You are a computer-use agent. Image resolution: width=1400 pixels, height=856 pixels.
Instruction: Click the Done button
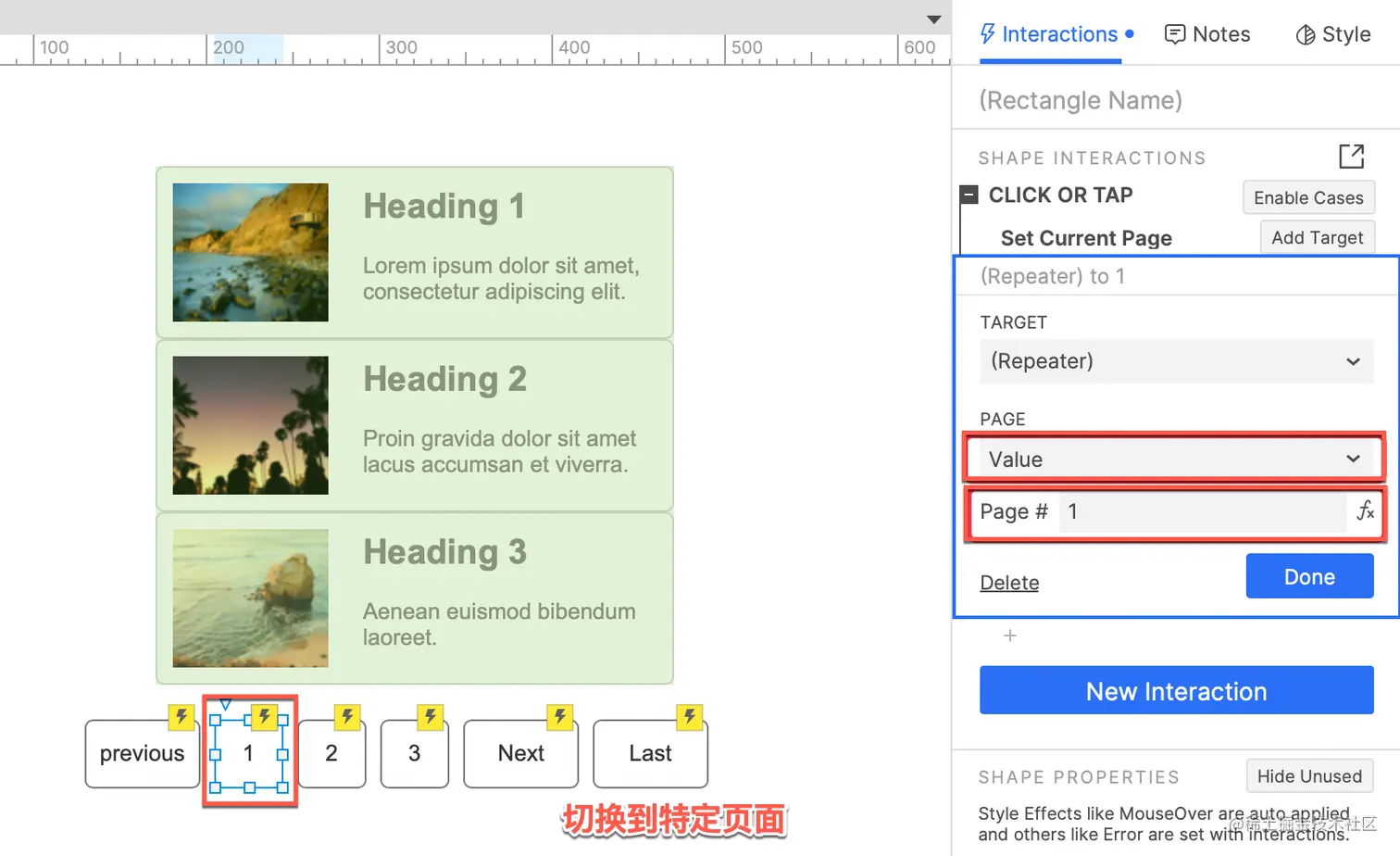pyautogui.click(x=1309, y=576)
